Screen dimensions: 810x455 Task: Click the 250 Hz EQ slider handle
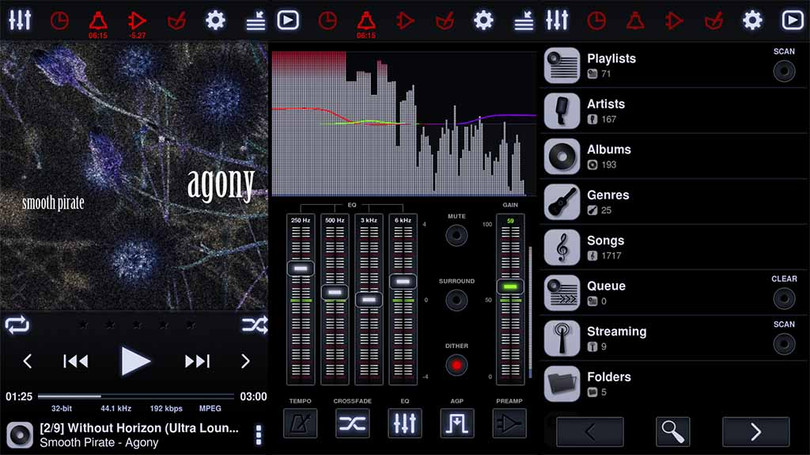pyautogui.click(x=301, y=268)
